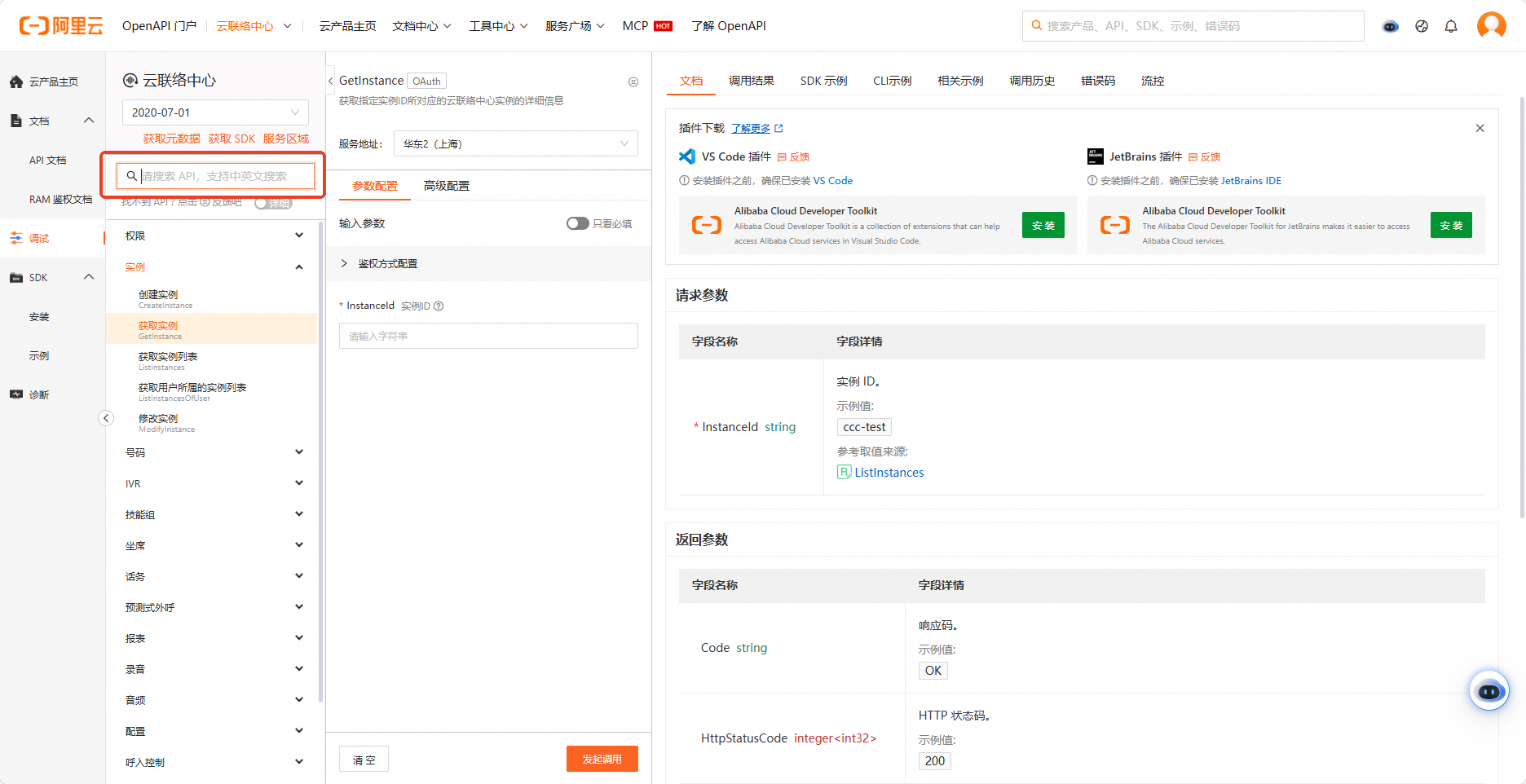Expand the 鉴权方式配置 section
1526x784 pixels.
pyautogui.click(x=488, y=264)
